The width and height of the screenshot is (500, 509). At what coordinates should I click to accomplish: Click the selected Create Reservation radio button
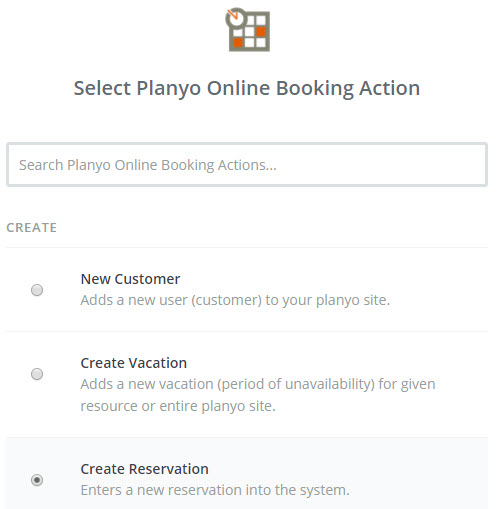click(x=37, y=480)
